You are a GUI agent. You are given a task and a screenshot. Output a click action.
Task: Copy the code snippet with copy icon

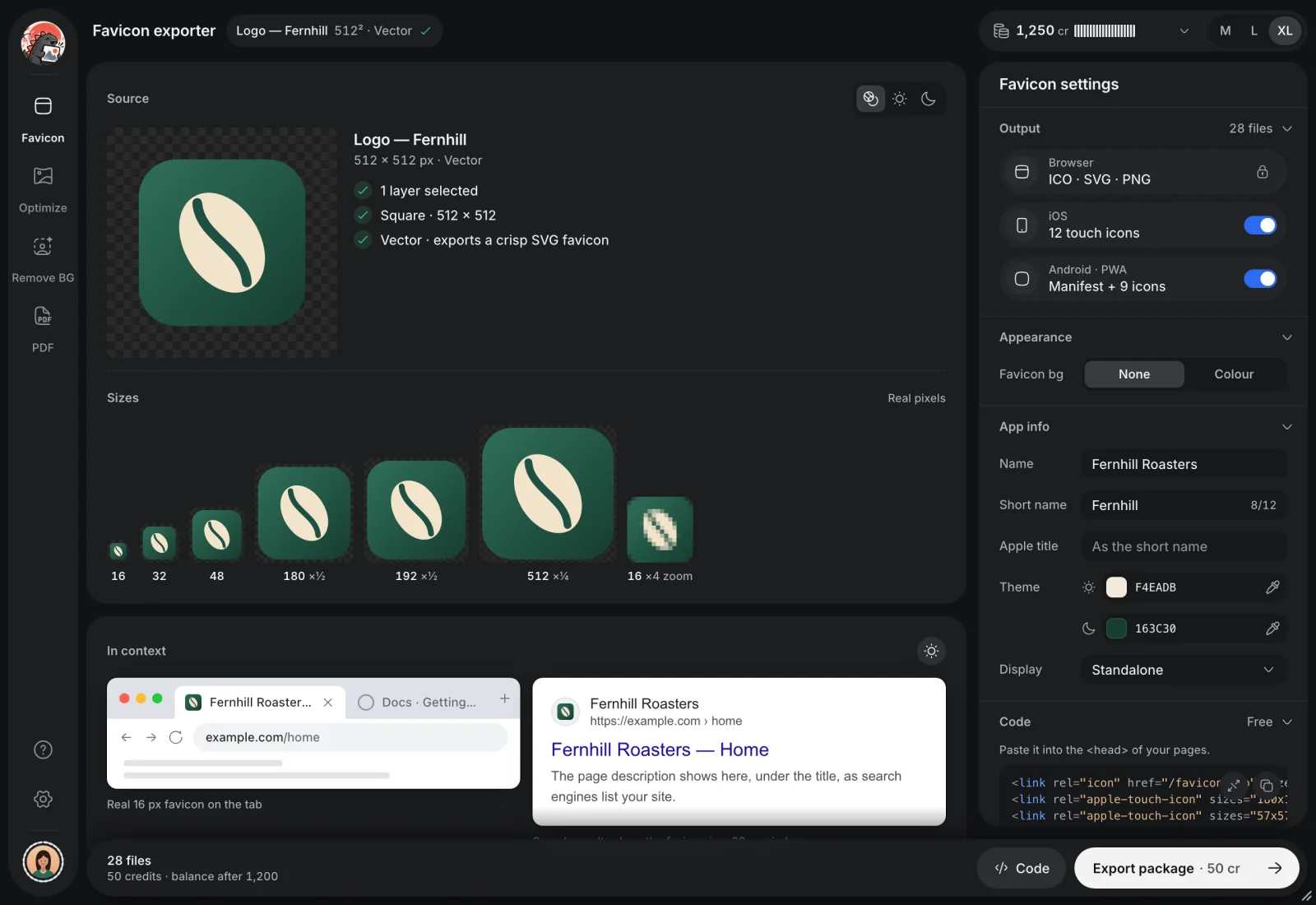tap(1267, 785)
